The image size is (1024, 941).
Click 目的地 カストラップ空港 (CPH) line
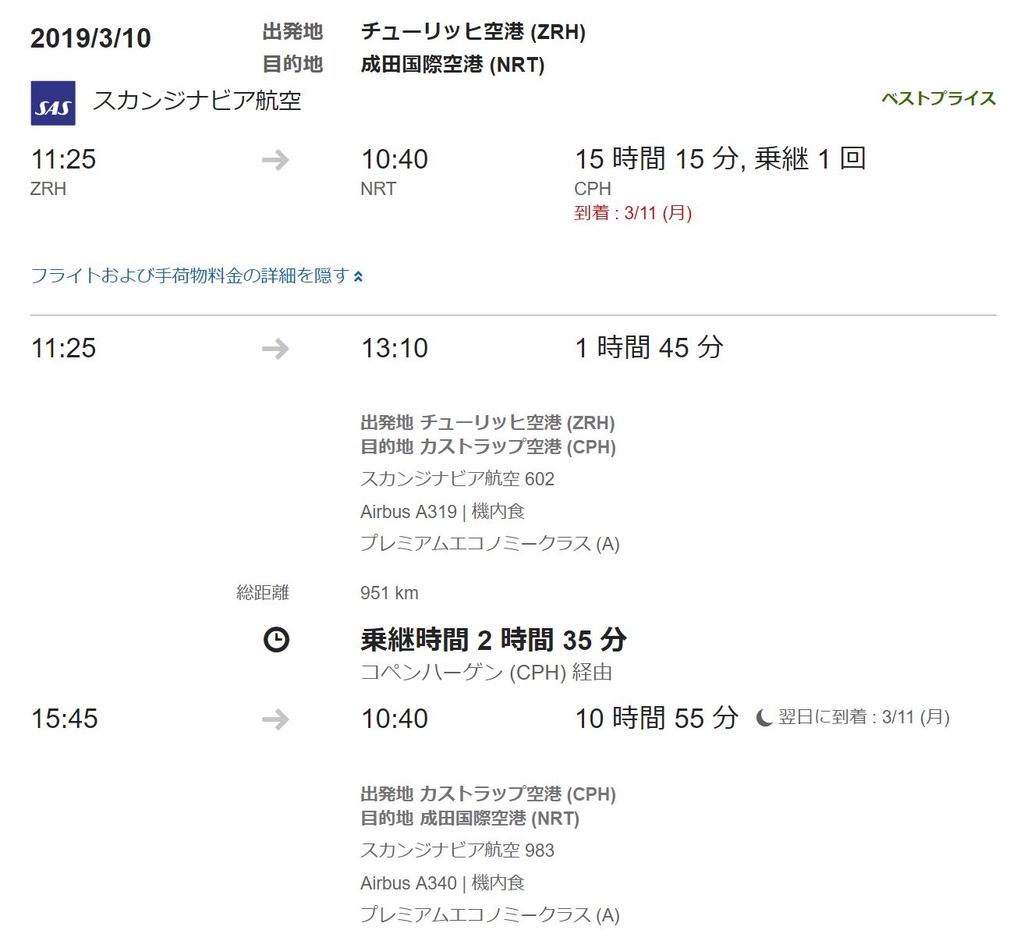click(x=488, y=447)
